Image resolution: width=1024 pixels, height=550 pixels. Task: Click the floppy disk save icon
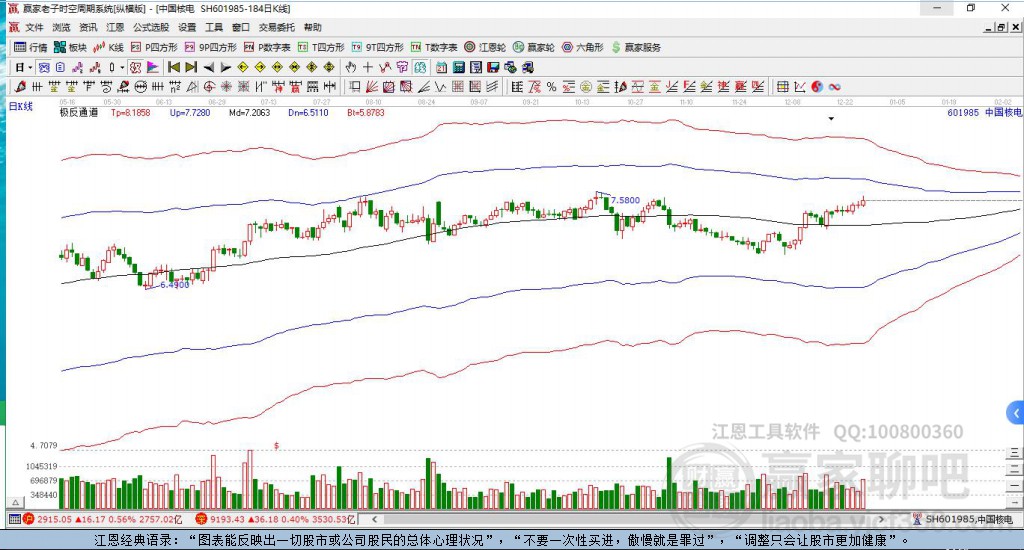coord(493,67)
